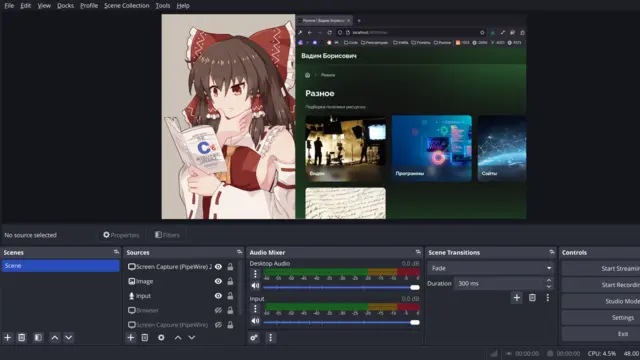
Task: Delete scene transition with trash icon
Action: click(532, 298)
